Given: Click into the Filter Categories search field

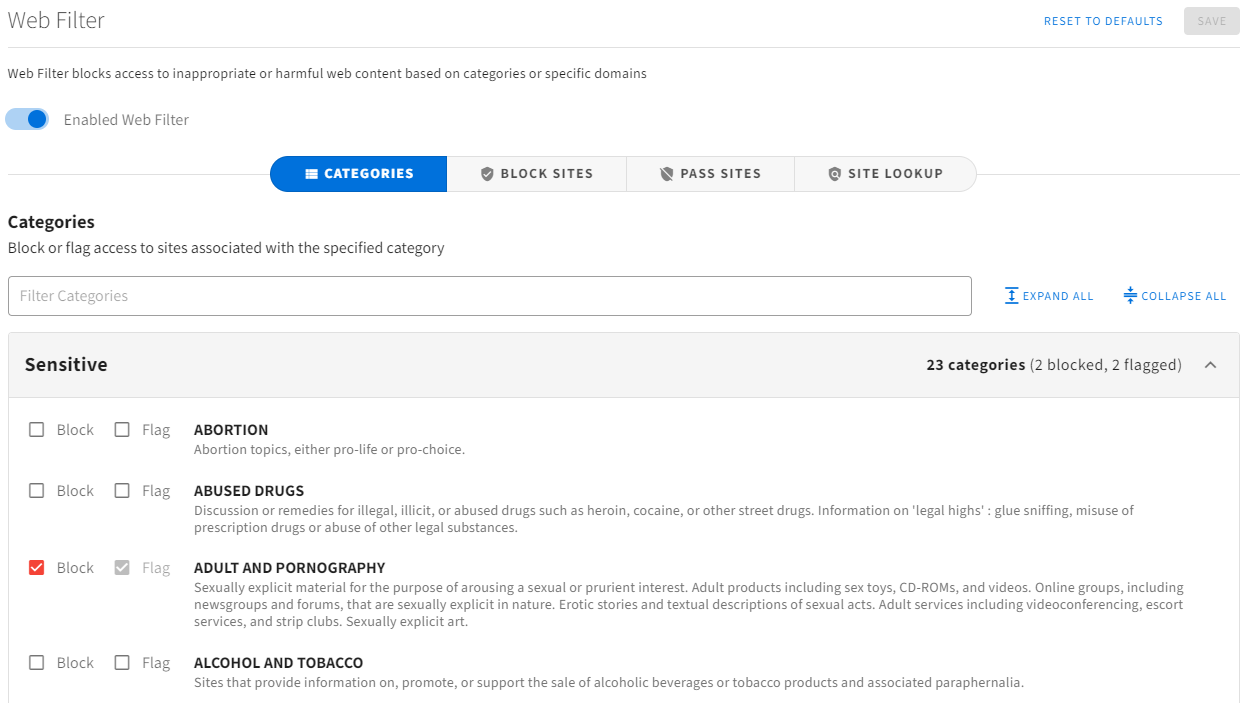Looking at the screenshot, I should (490, 296).
